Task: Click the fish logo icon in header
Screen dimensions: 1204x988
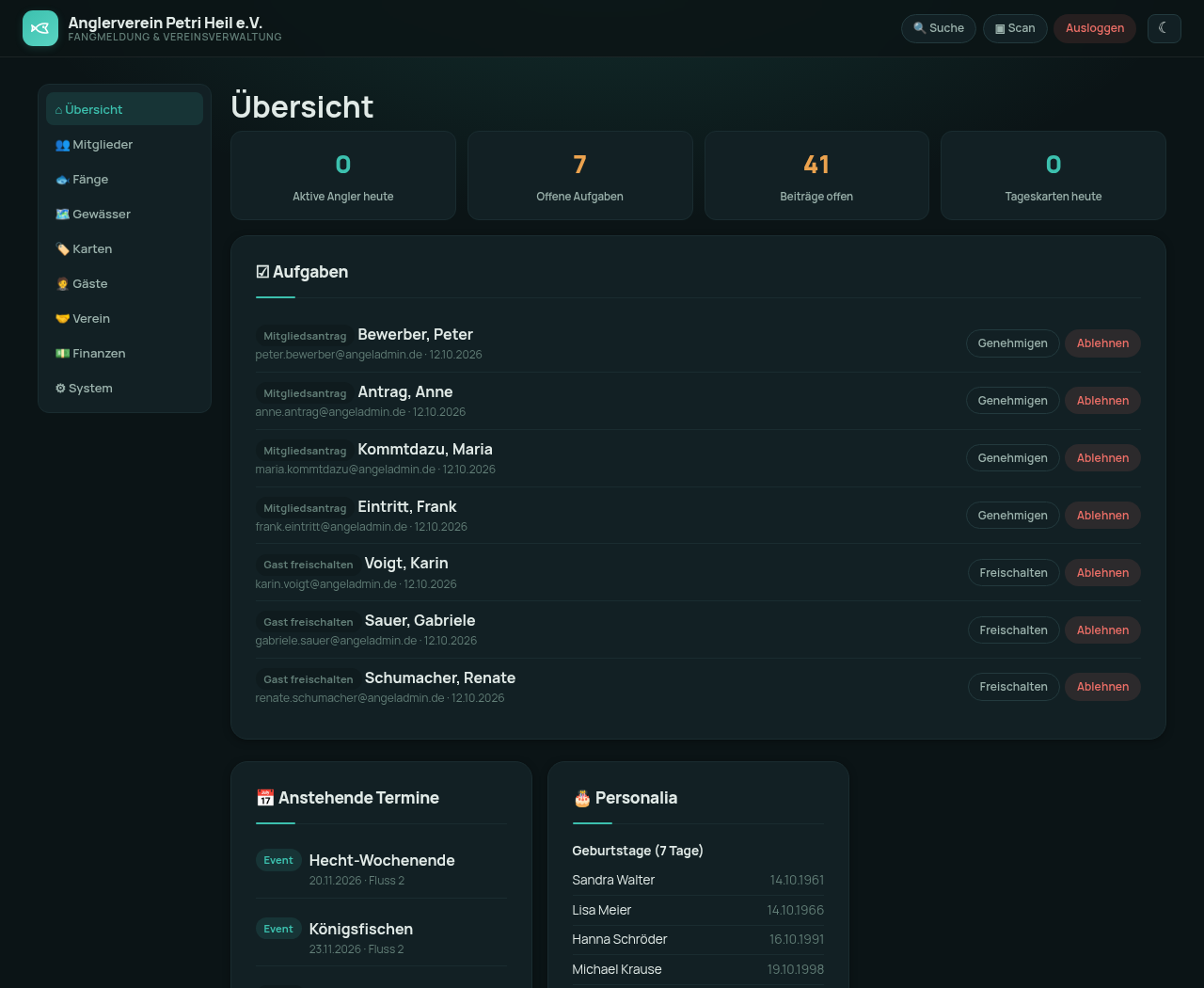Action: [40, 28]
